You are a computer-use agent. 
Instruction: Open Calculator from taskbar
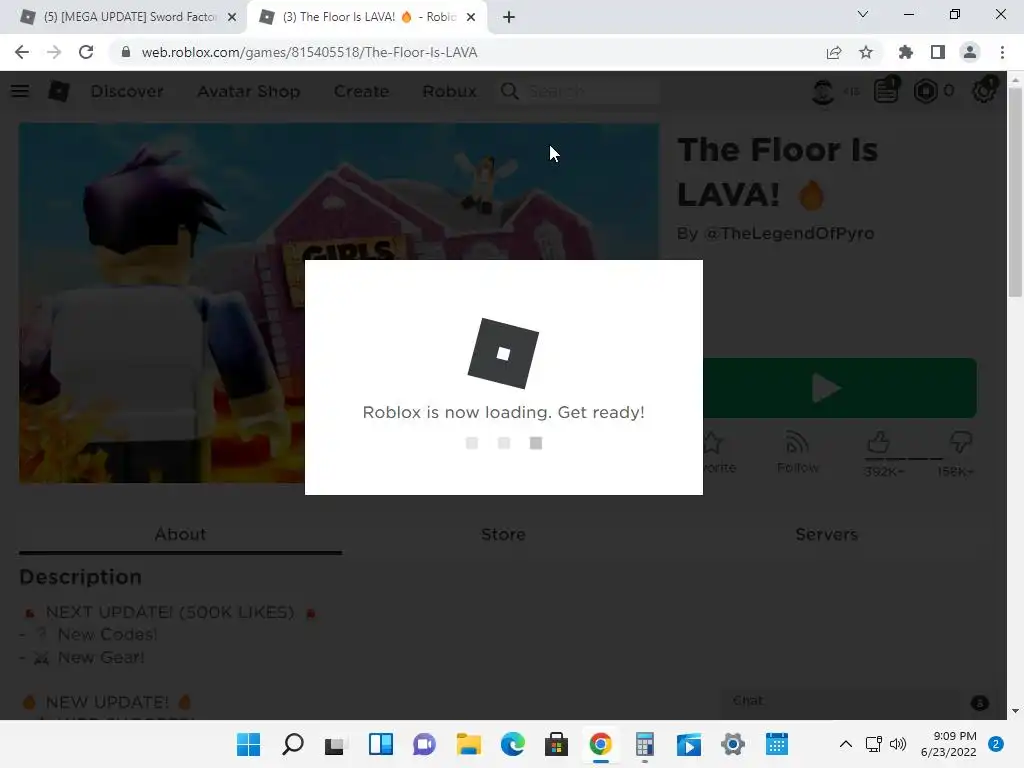pos(645,744)
